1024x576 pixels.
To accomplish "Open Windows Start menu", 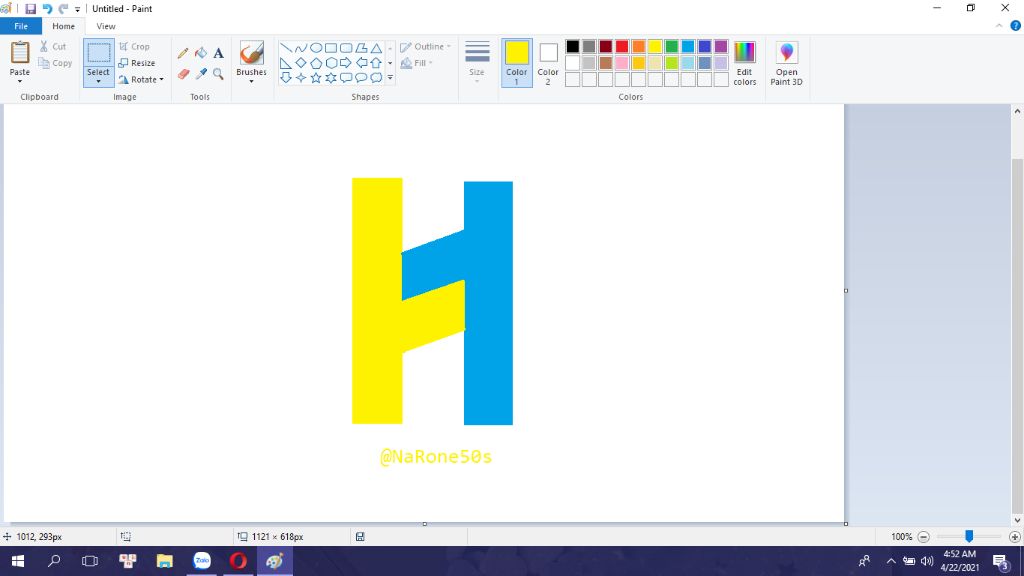I will (x=18, y=561).
